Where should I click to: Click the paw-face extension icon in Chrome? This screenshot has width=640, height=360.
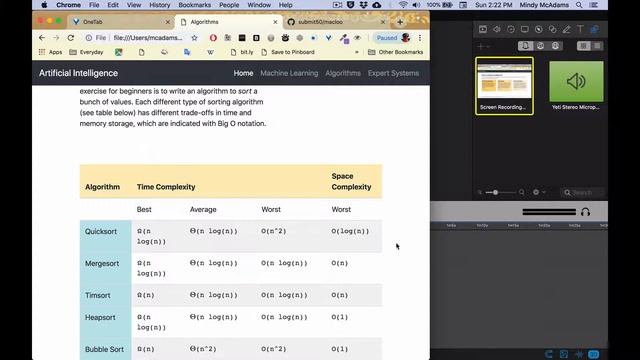[285, 38]
